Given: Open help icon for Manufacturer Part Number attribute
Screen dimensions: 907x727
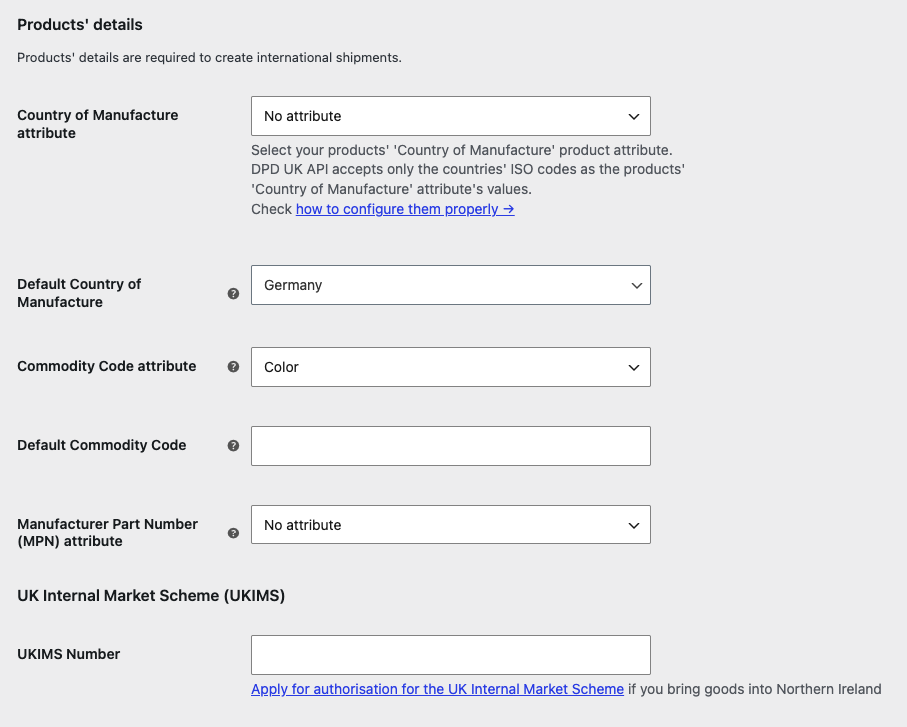Looking at the screenshot, I should coord(233,533).
